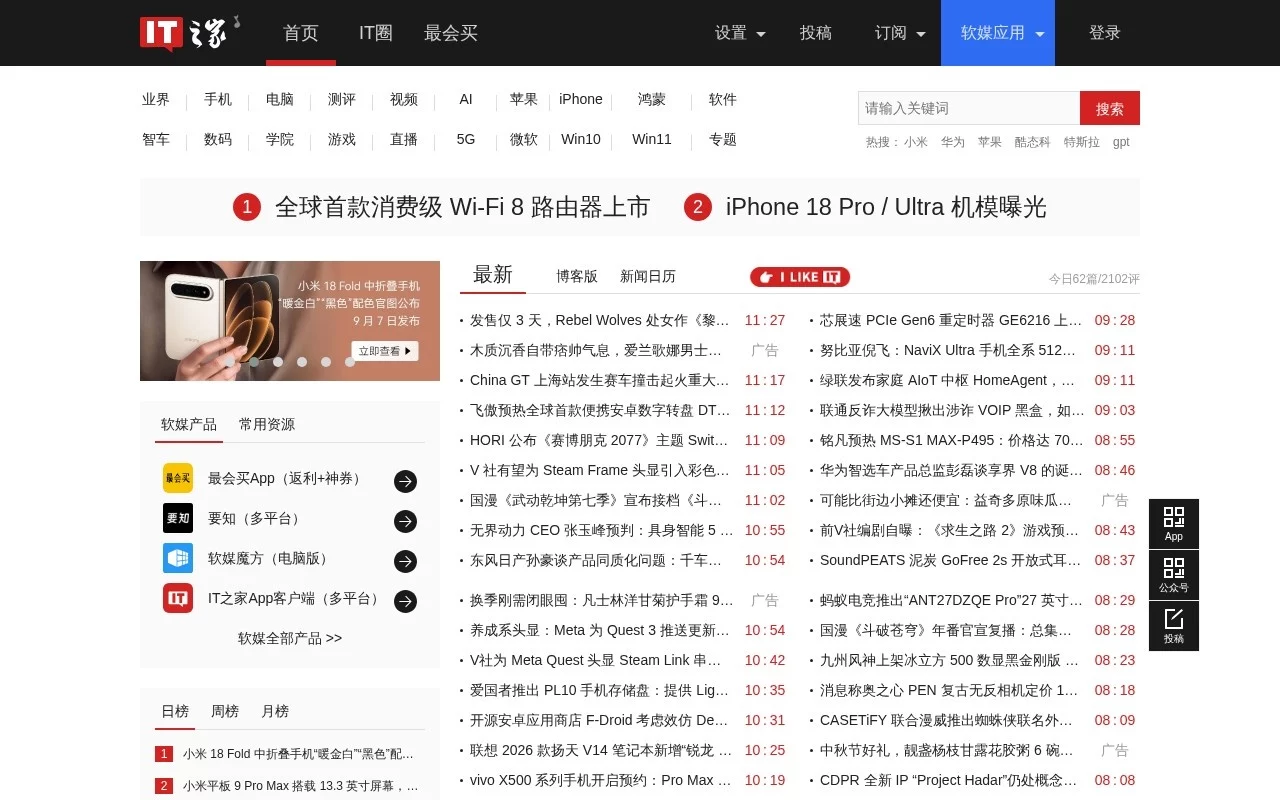
Task: Click hot search term 小米
Action: click(x=916, y=142)
